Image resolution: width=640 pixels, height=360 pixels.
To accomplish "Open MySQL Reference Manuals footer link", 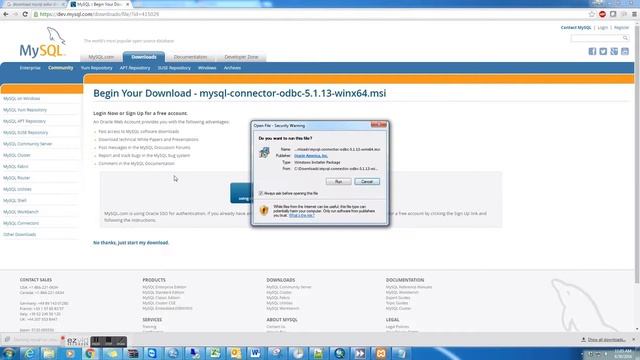I will point(409,287).
